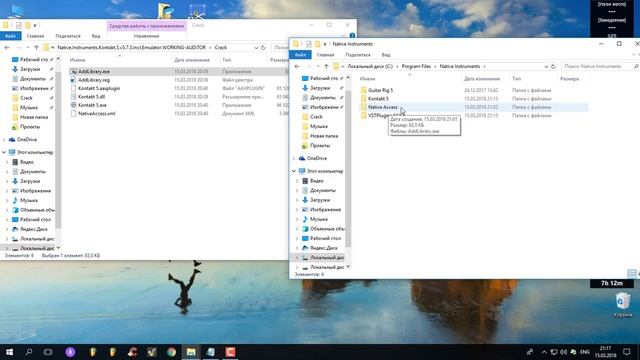Open Поделиться tab in Native Instruments window
The height and width of the screenshot is (360, 640).
358,55
